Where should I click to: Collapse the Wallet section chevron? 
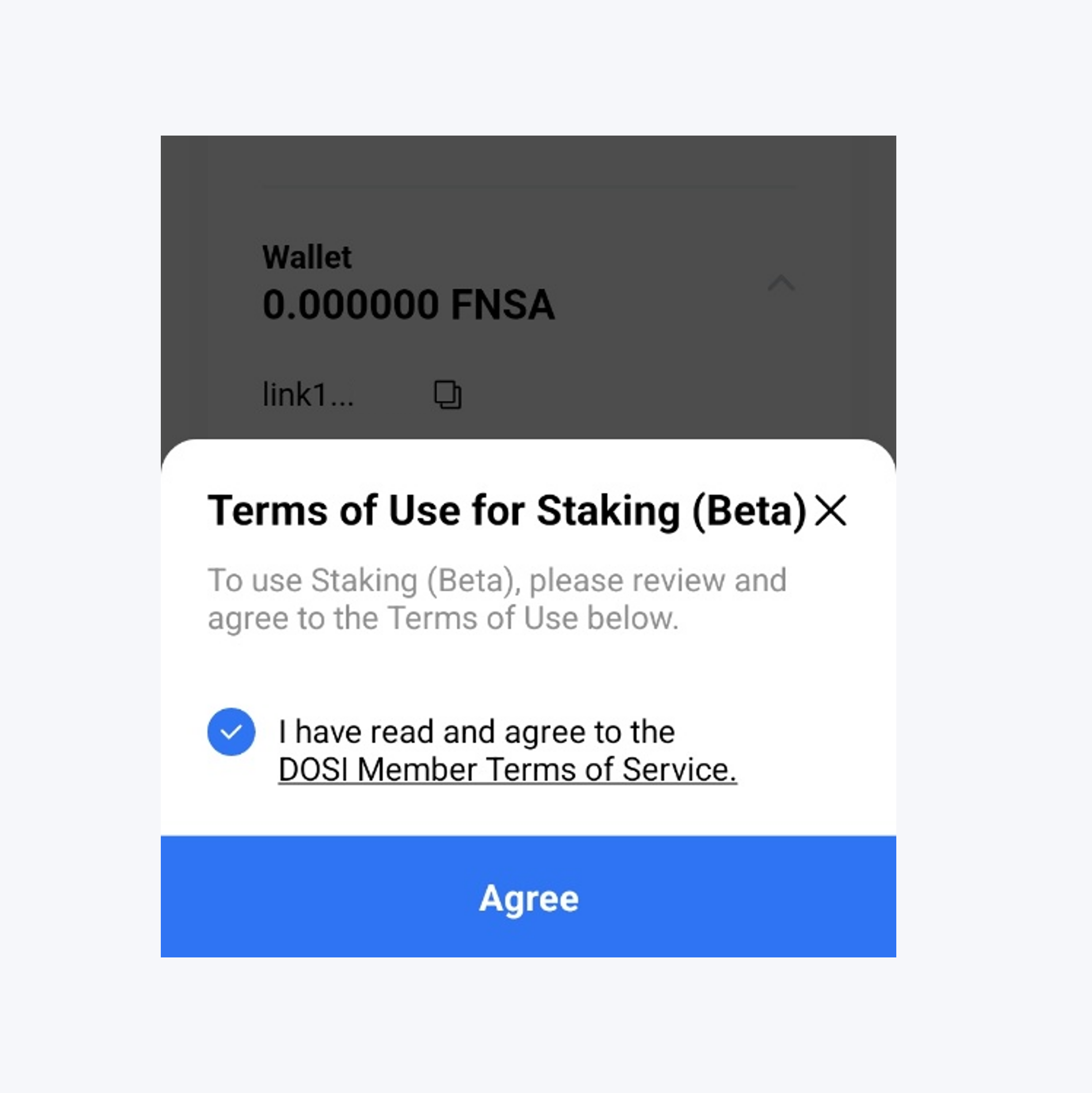coord(781,283)
